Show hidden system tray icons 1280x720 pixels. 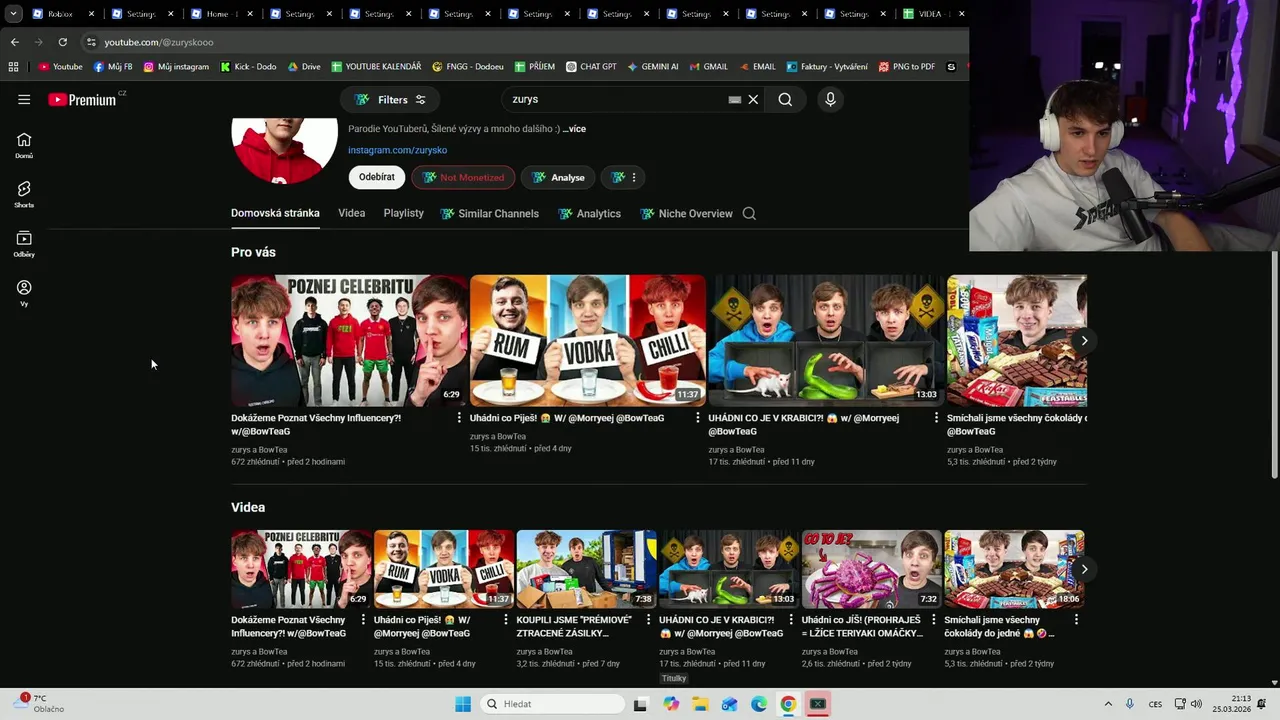click(x=1108, y=704)
